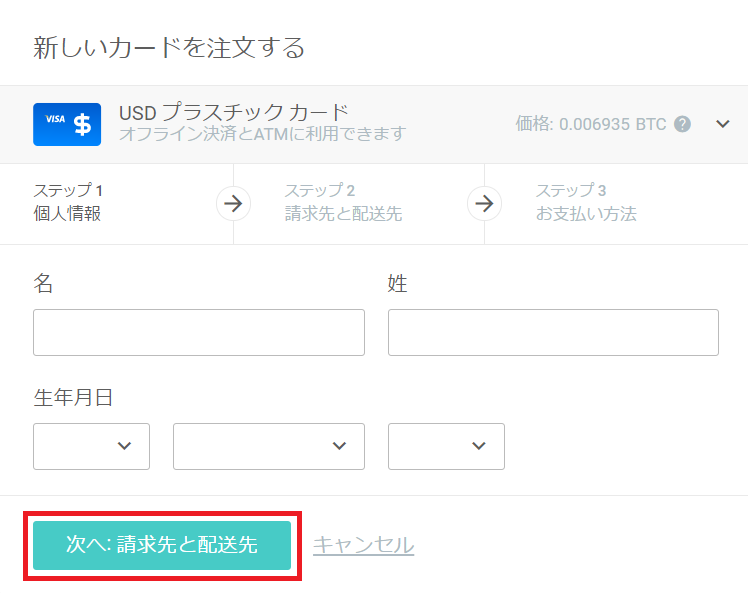Click the 価格 0.006935 BTC text
Screen dimensions: 748x593
(590, 124)
